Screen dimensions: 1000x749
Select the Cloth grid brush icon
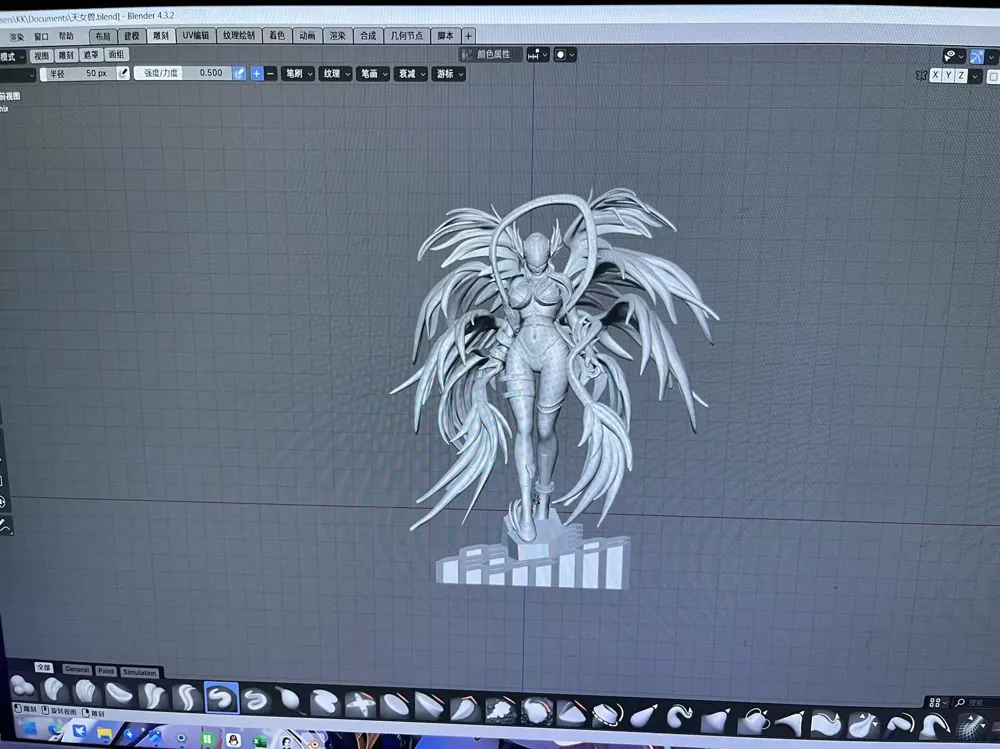pyautogui.click(x=971, y=728)
